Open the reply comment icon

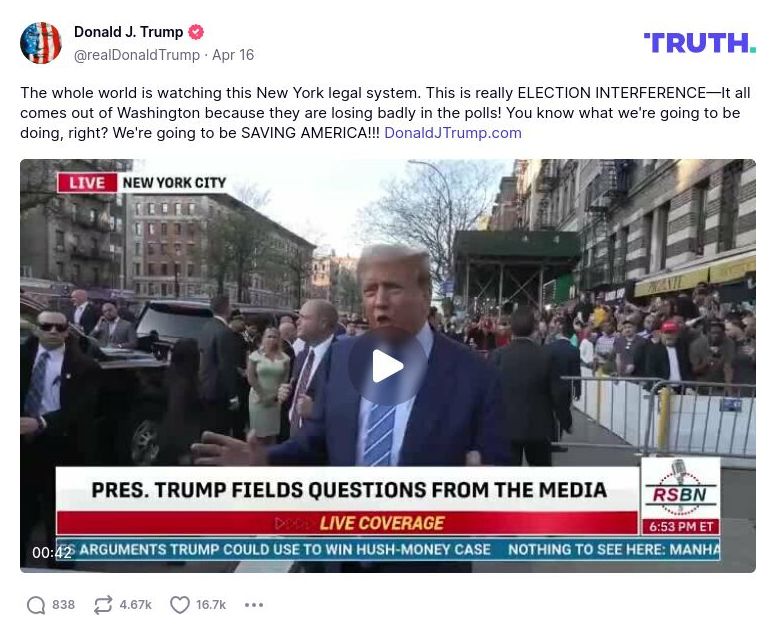[36, 605]
